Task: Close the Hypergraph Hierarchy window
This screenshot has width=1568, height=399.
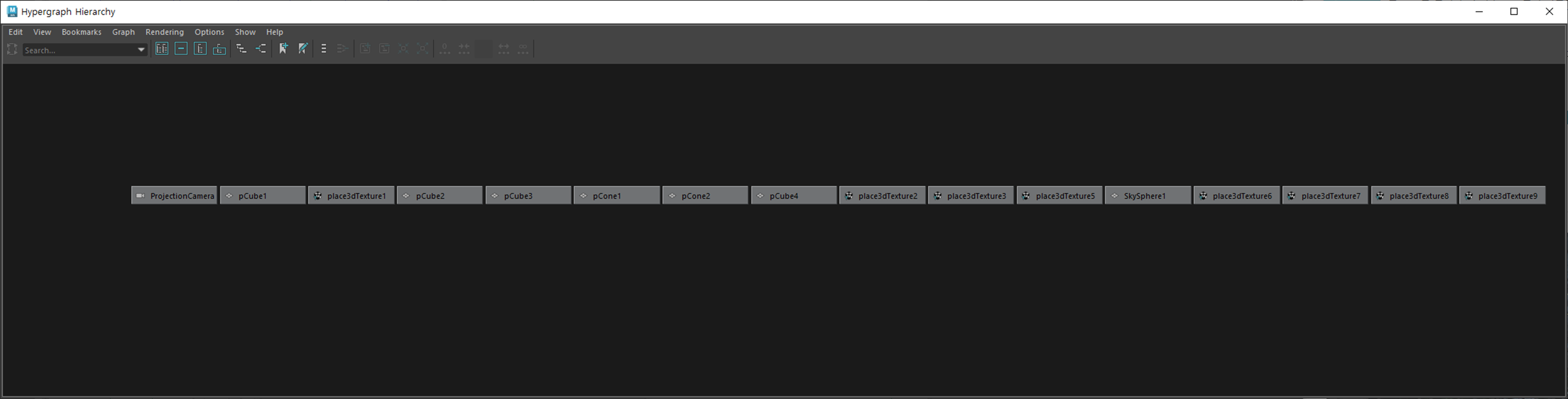Action: [1550, 11]
